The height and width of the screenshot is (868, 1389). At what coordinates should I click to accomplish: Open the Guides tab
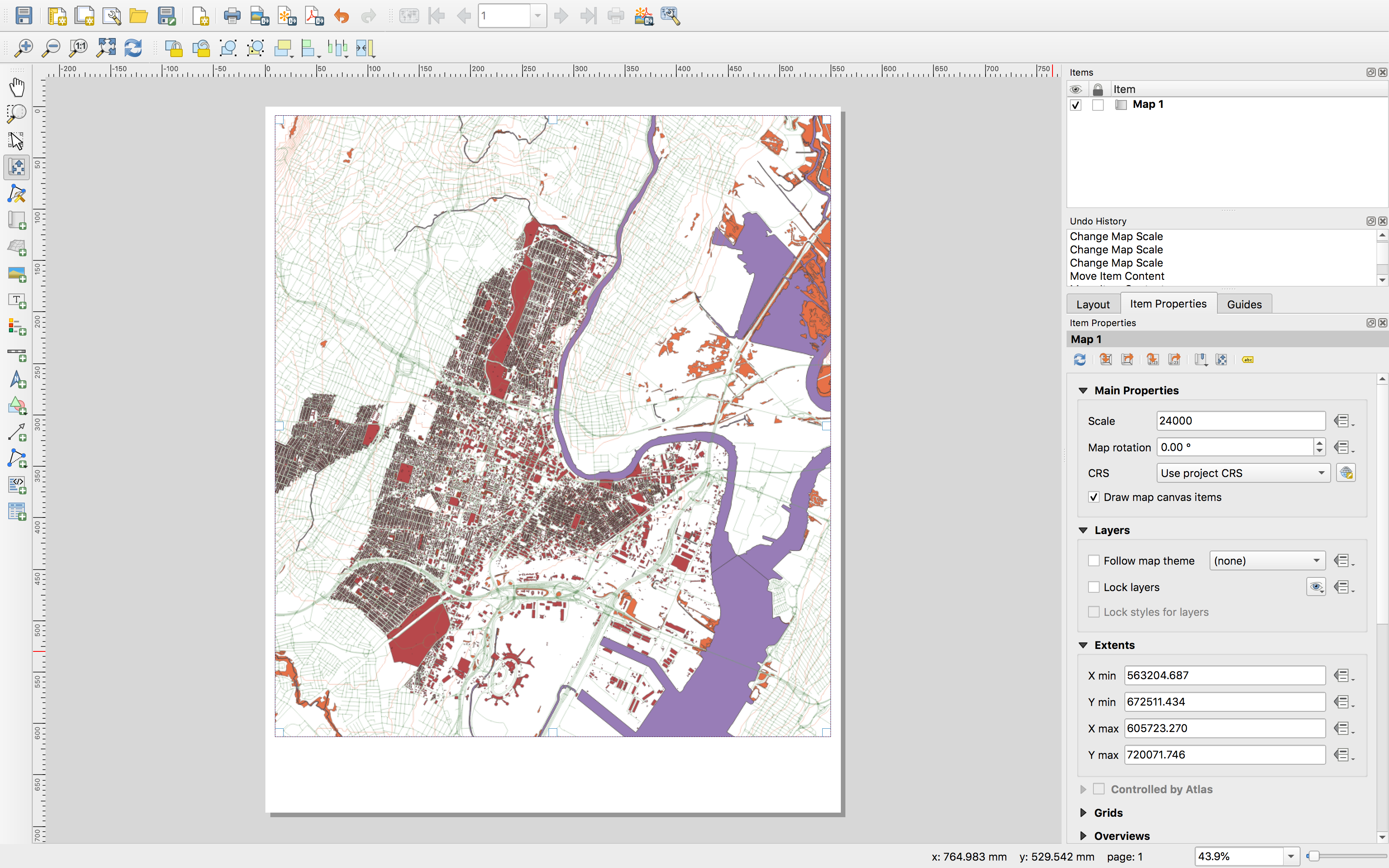1244,304
